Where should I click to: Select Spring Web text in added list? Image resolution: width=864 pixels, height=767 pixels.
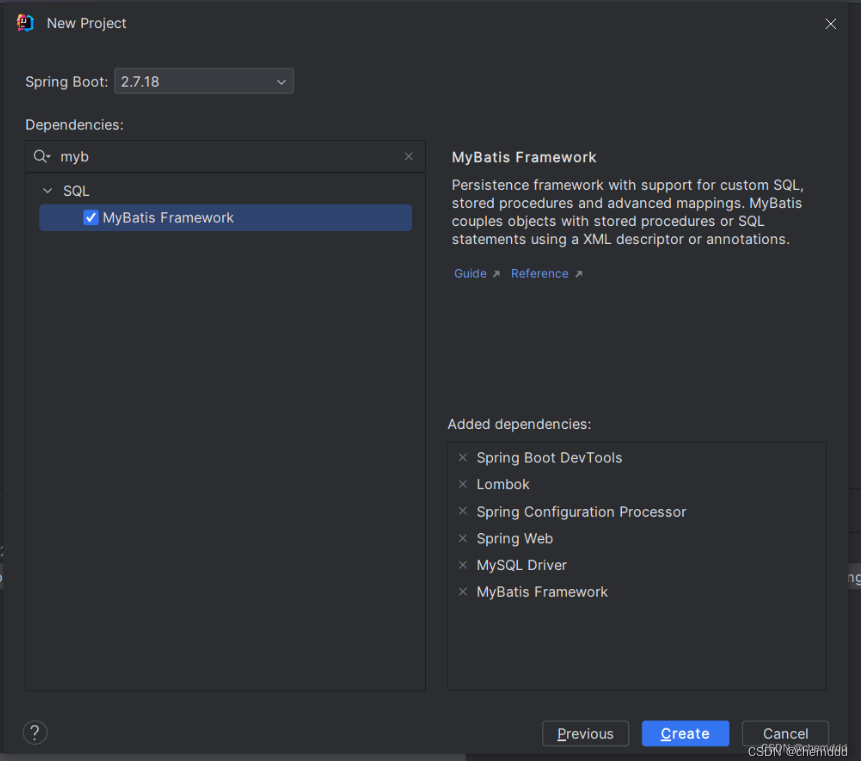tap(515, 539)
